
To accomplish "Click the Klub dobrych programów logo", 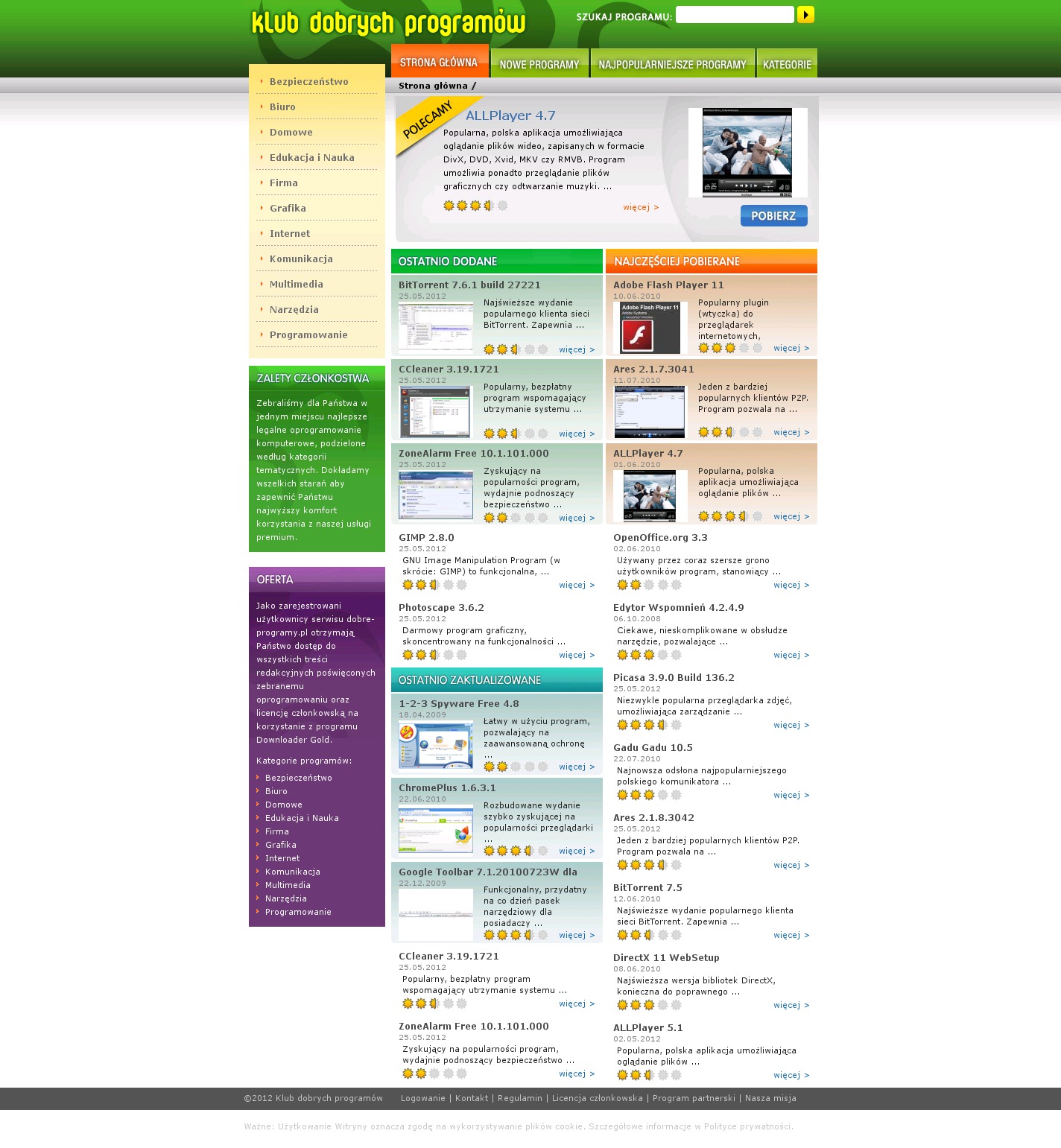I will coord(388,22).
